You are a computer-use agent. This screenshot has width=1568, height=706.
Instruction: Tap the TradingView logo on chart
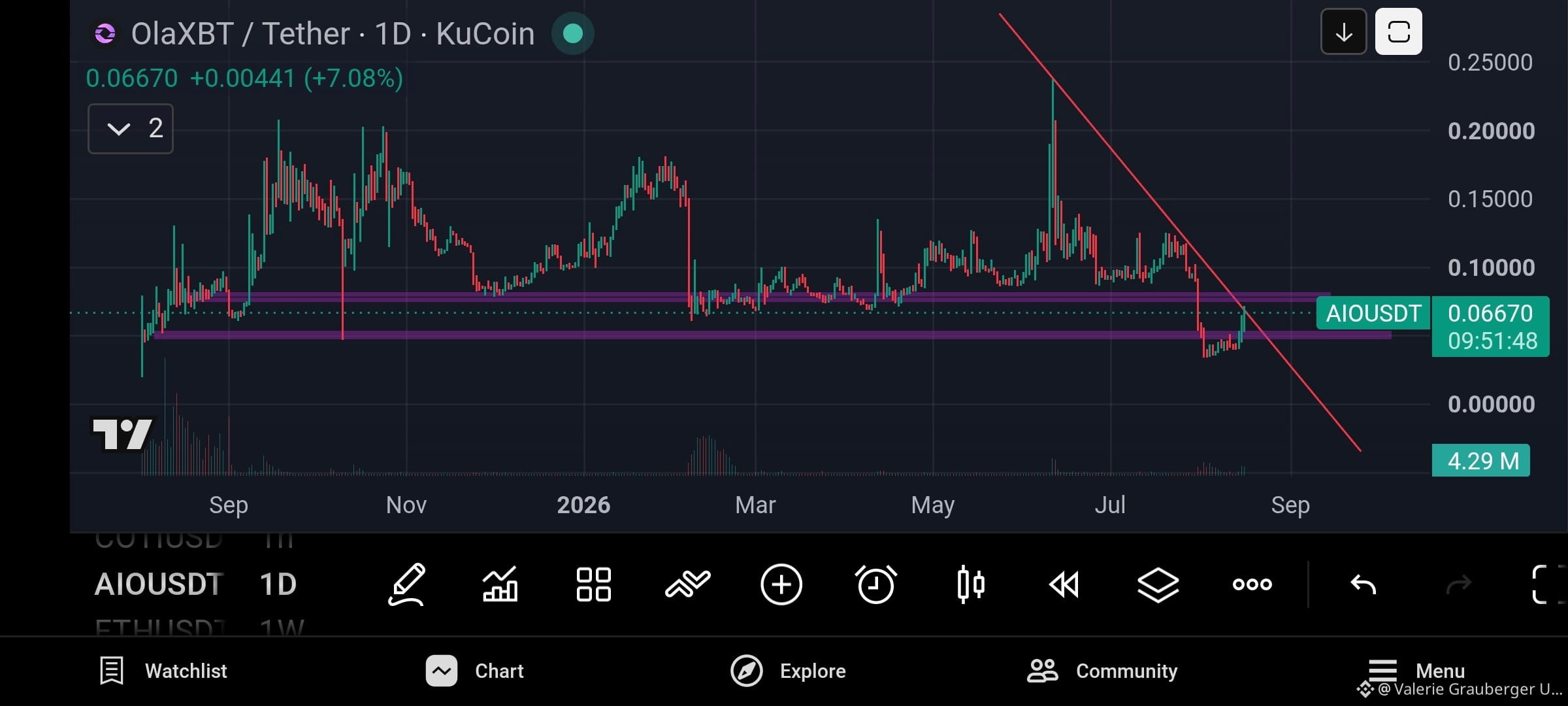click(123, 434)
